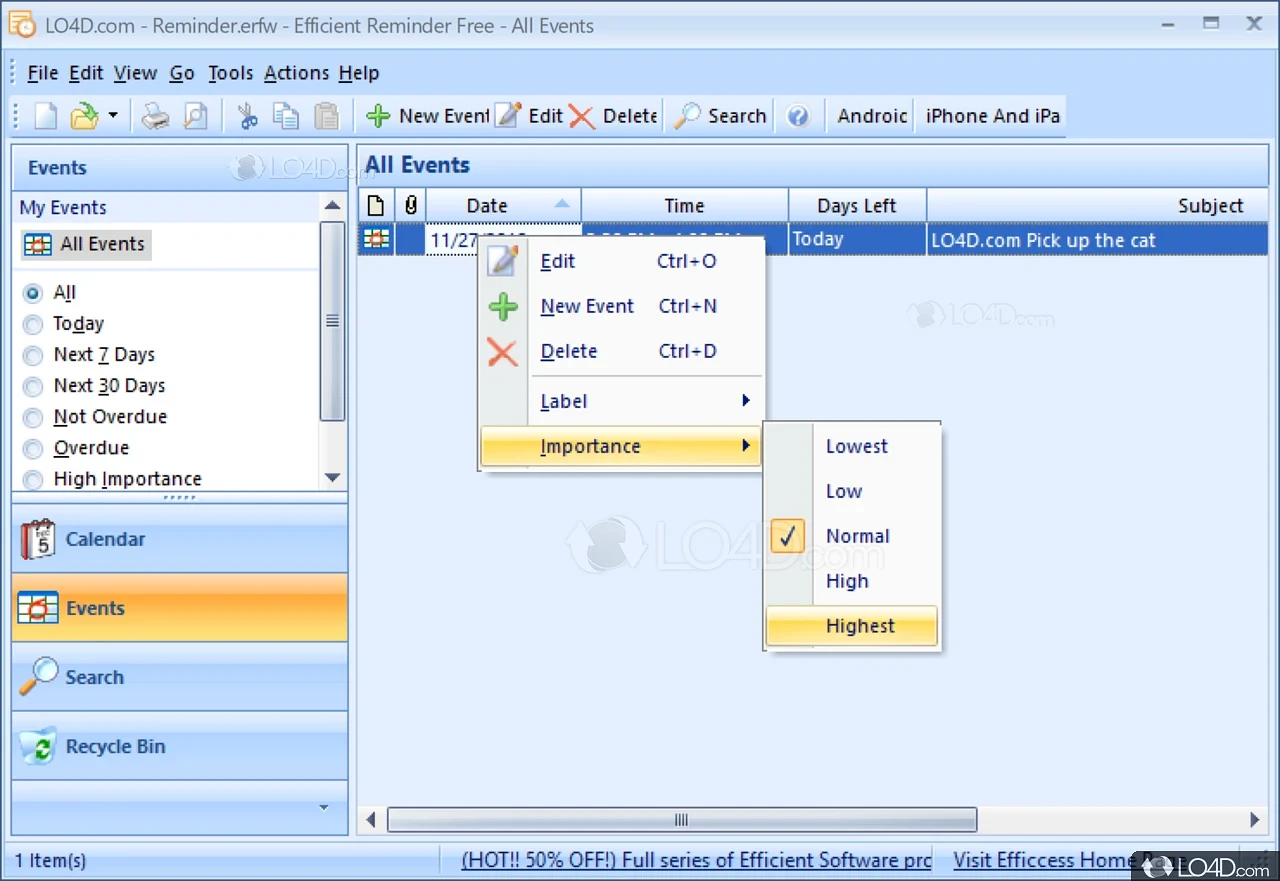
Task: Expand the Importance submenu arrow
Action: point(746,446)
